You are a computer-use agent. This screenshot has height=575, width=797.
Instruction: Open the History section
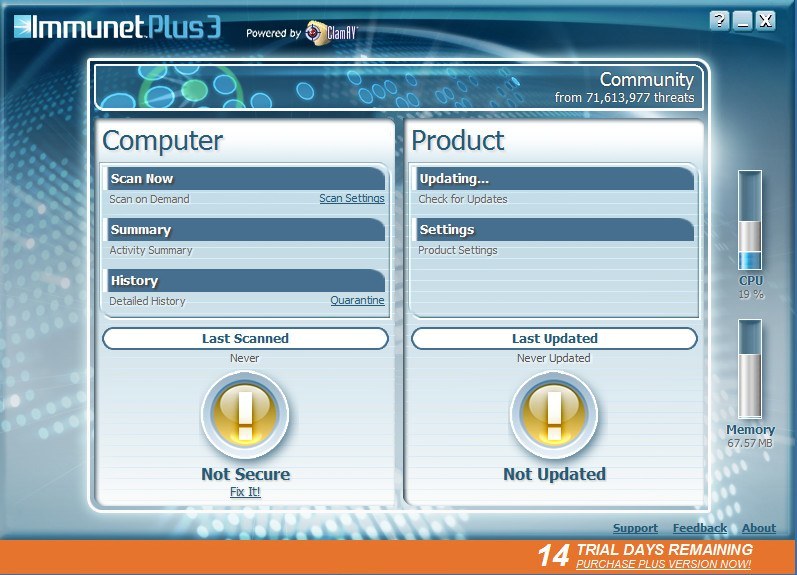[246, 280]
